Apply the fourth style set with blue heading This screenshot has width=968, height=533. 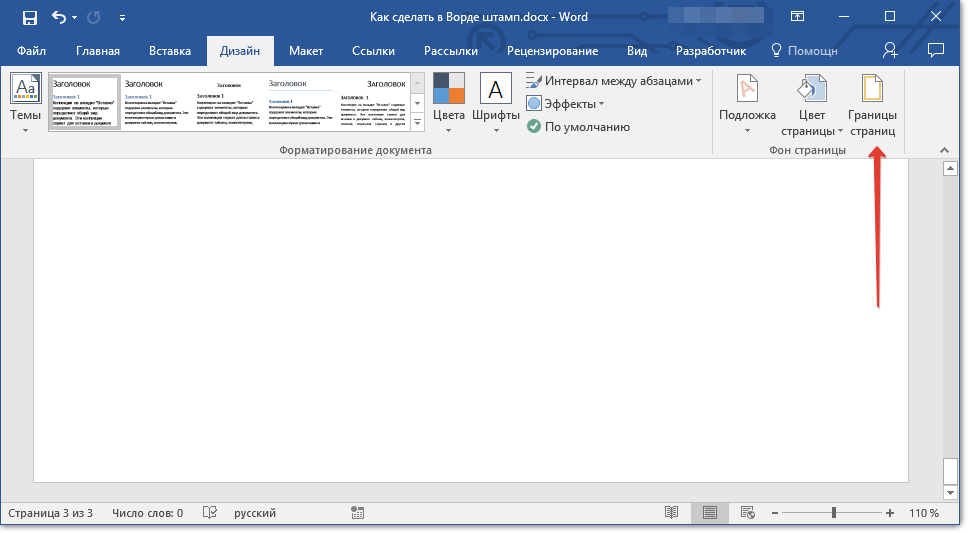pos(301,101)
